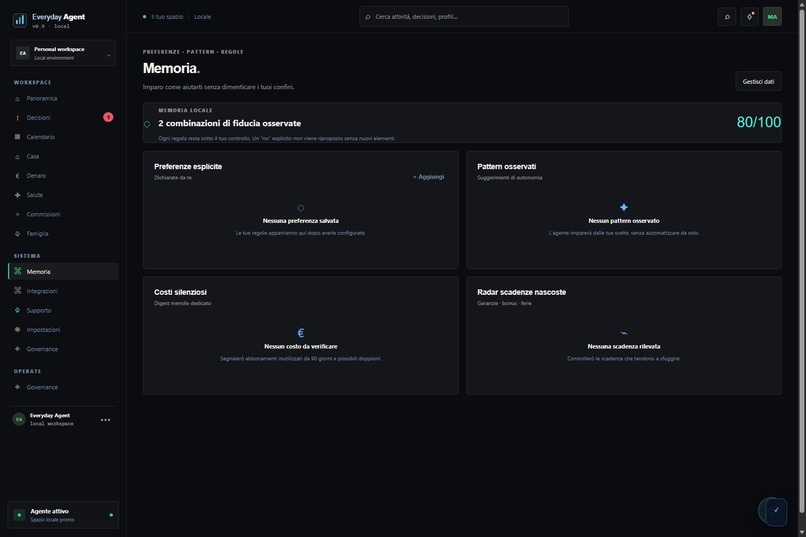806x537 pixels.
Task: Select Memoria in the sidebar
Action: (x=63, y=271)
